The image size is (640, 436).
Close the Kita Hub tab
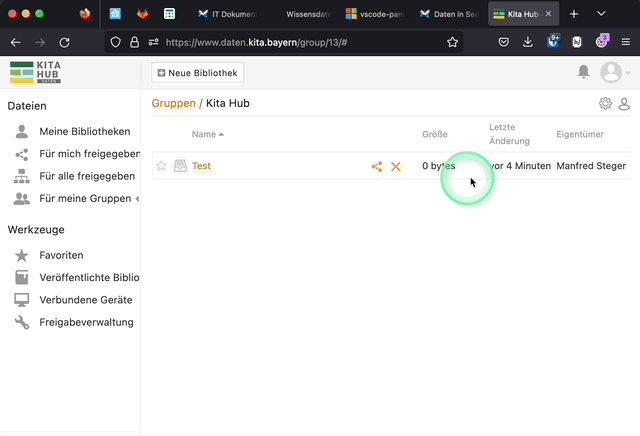(549, 14)
